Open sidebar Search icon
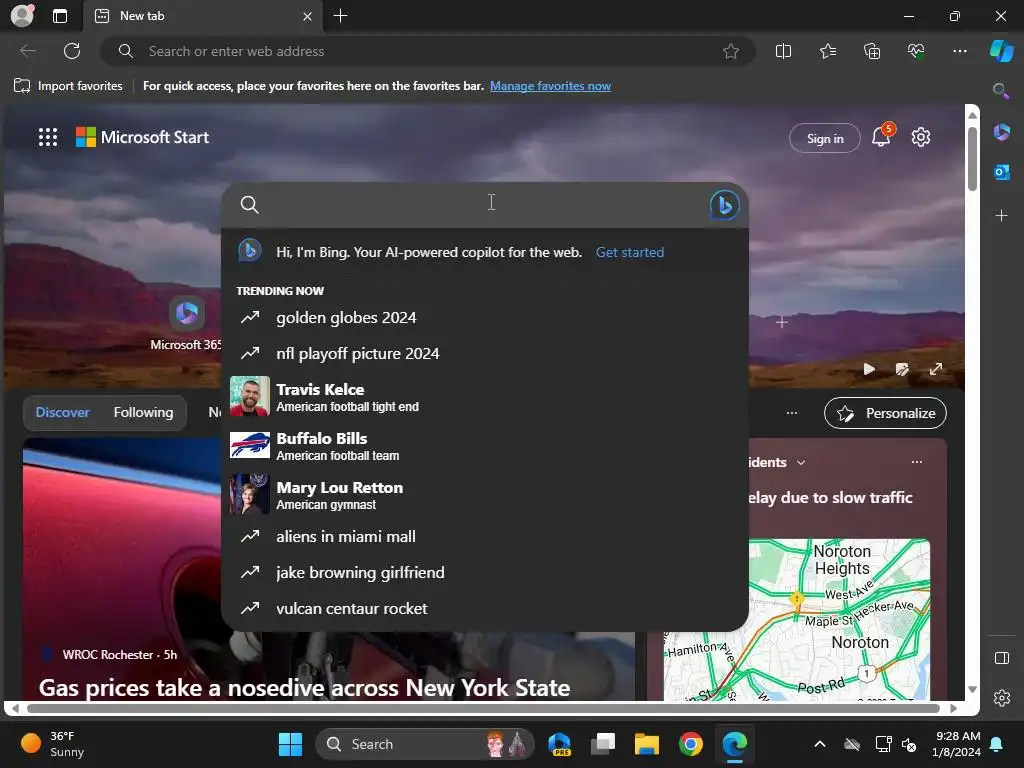This screenshot has height=768, width=1024. pos(1001,91)
